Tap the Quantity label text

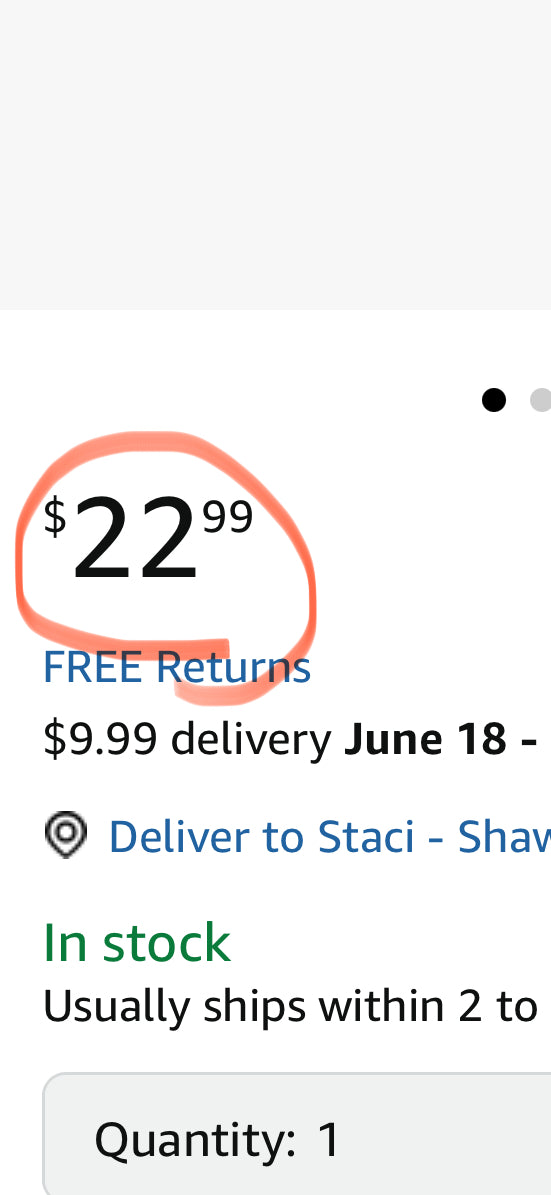[195, 1141]
